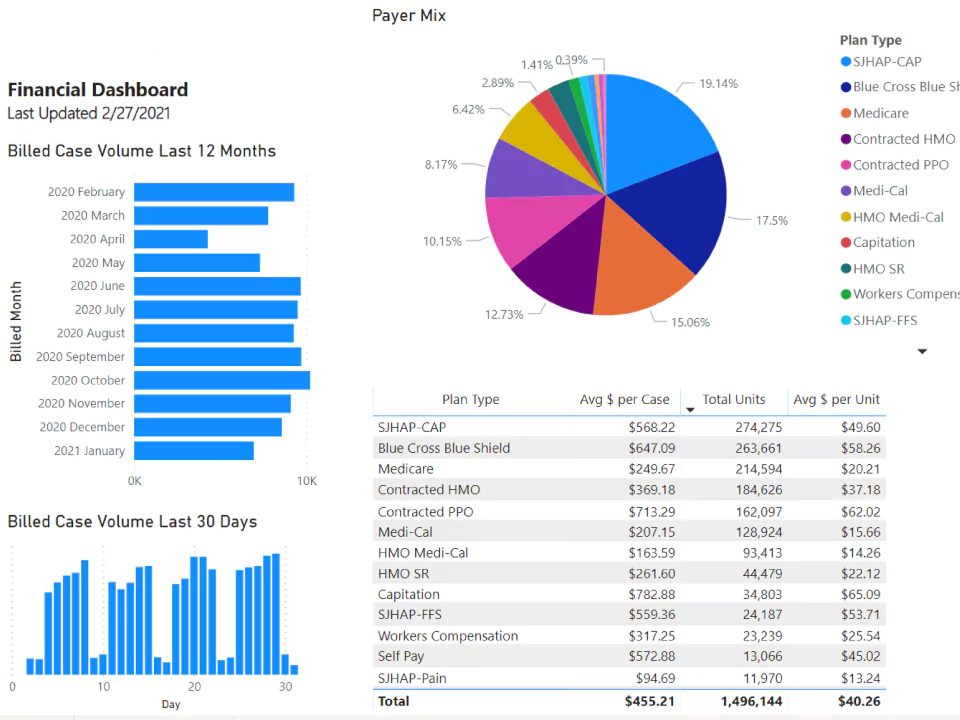Viewport: 960px width, 720px height.
Task: Select the SJHAP-CAP legend marker
Action: [845, 61]
